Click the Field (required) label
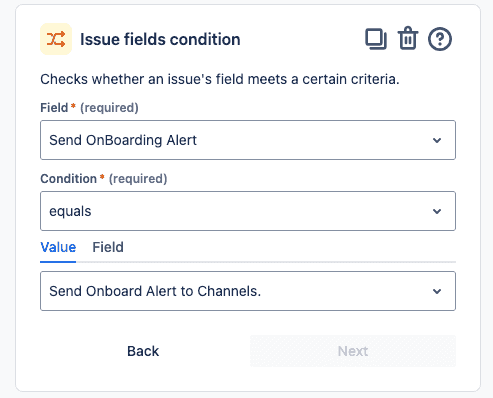The image size is (493, 398). click(x=89, y=108)
